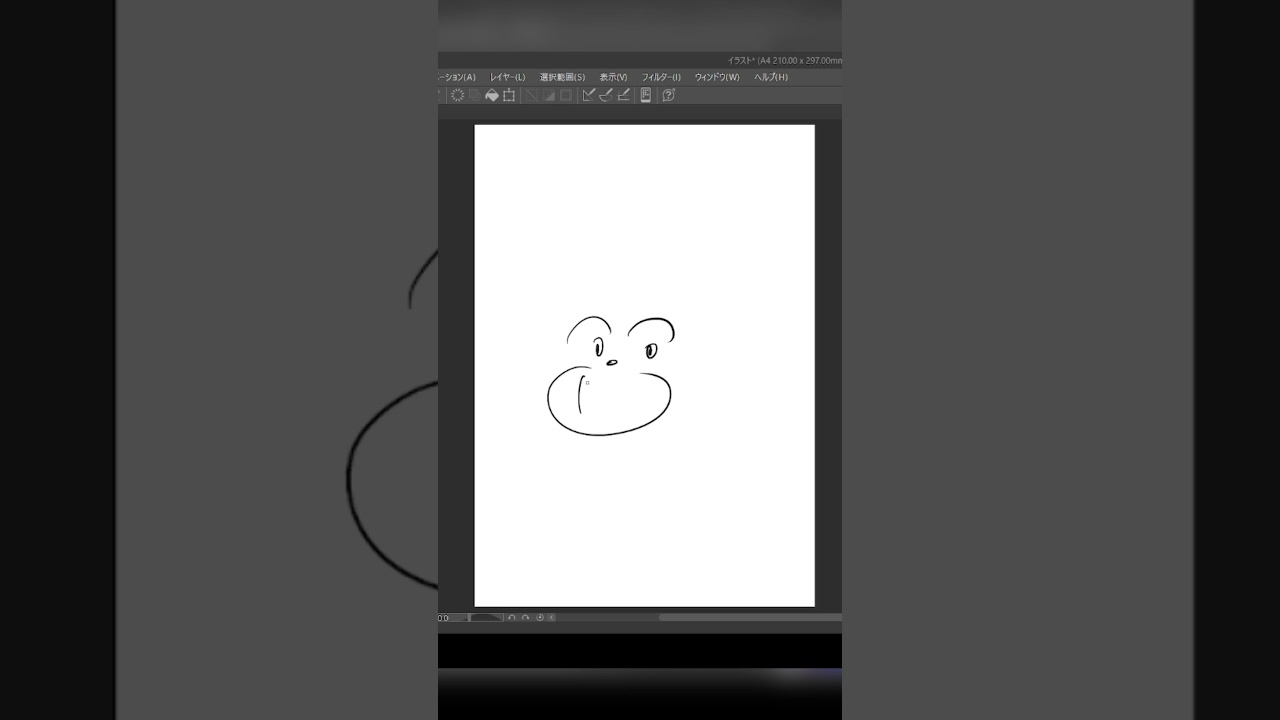Open the ヘルプ(H) menu
Screen dimensions: 1280x720
(771, 77)
